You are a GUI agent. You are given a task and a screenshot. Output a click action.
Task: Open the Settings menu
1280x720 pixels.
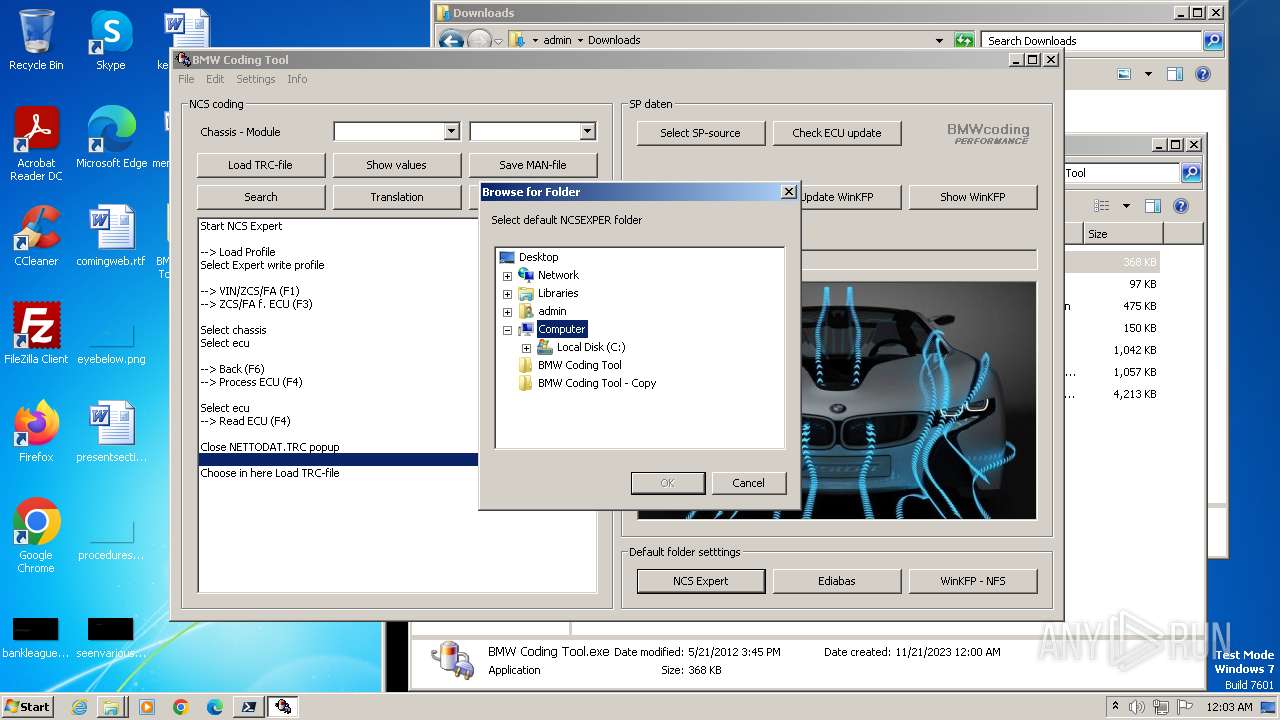[256, 79]
